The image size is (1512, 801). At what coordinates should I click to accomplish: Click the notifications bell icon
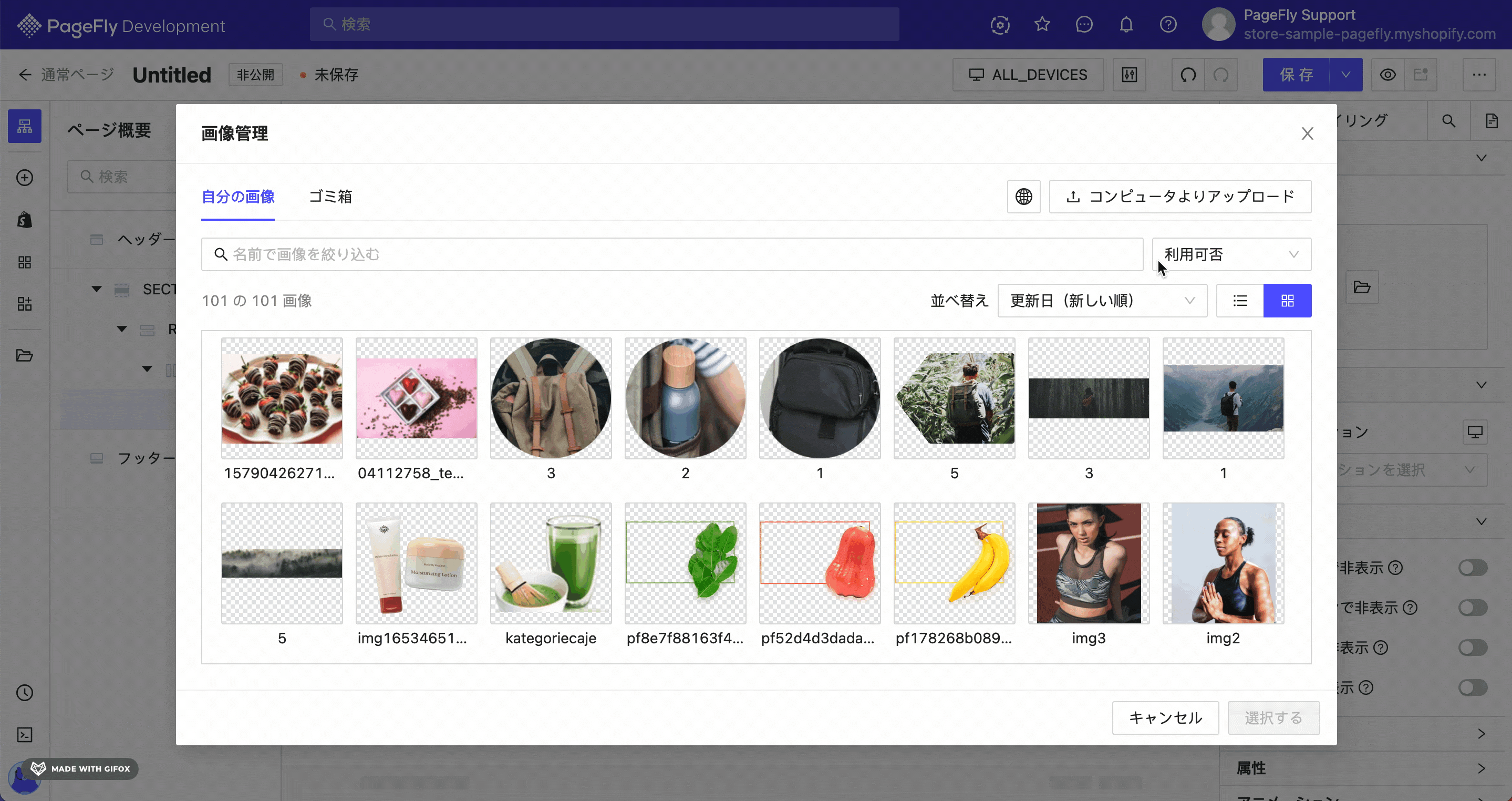(x=1126, y=24)
